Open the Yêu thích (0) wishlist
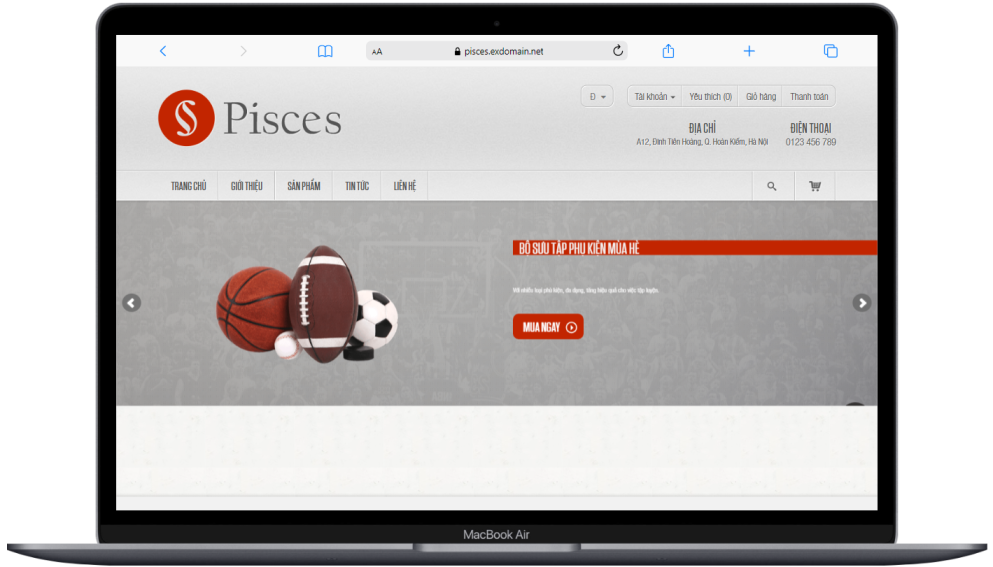 pyautogui.click(x=710, y=96)
